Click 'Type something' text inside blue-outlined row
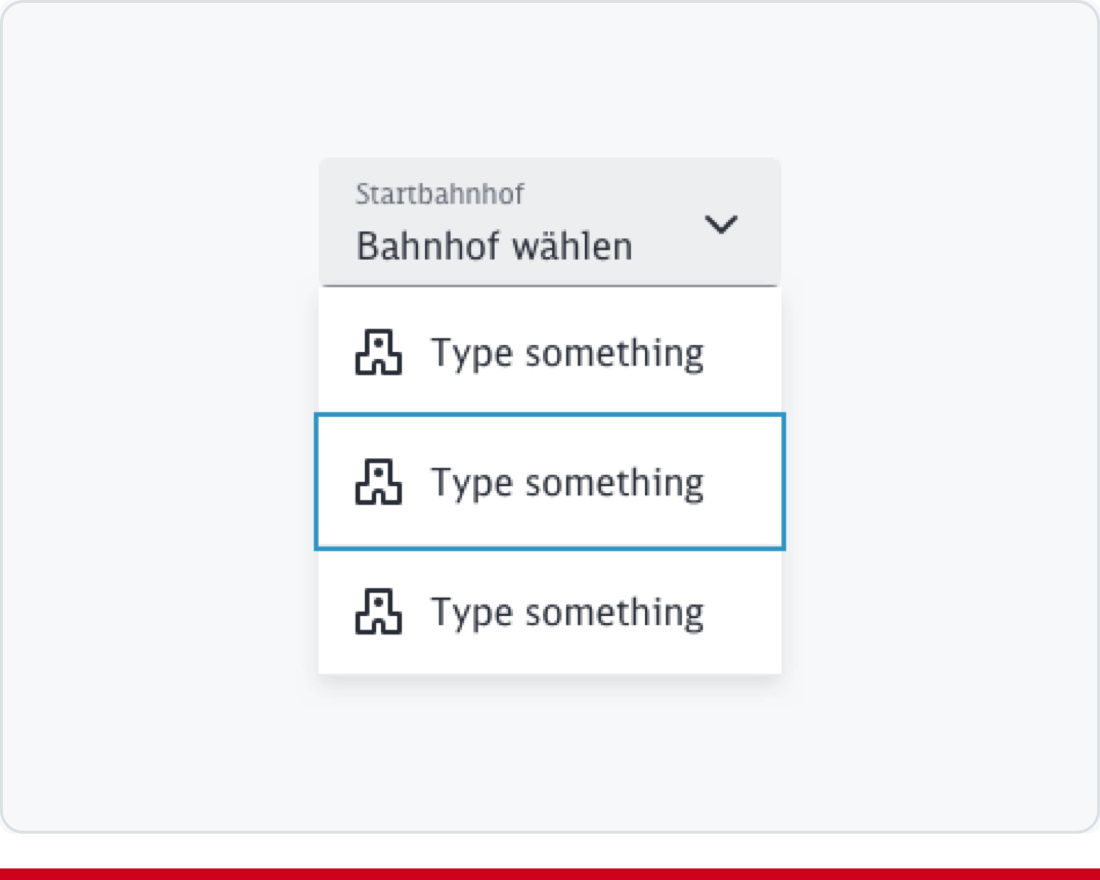Image resolution: width=1100 pixels, height=880 pixels. [567, 482]
